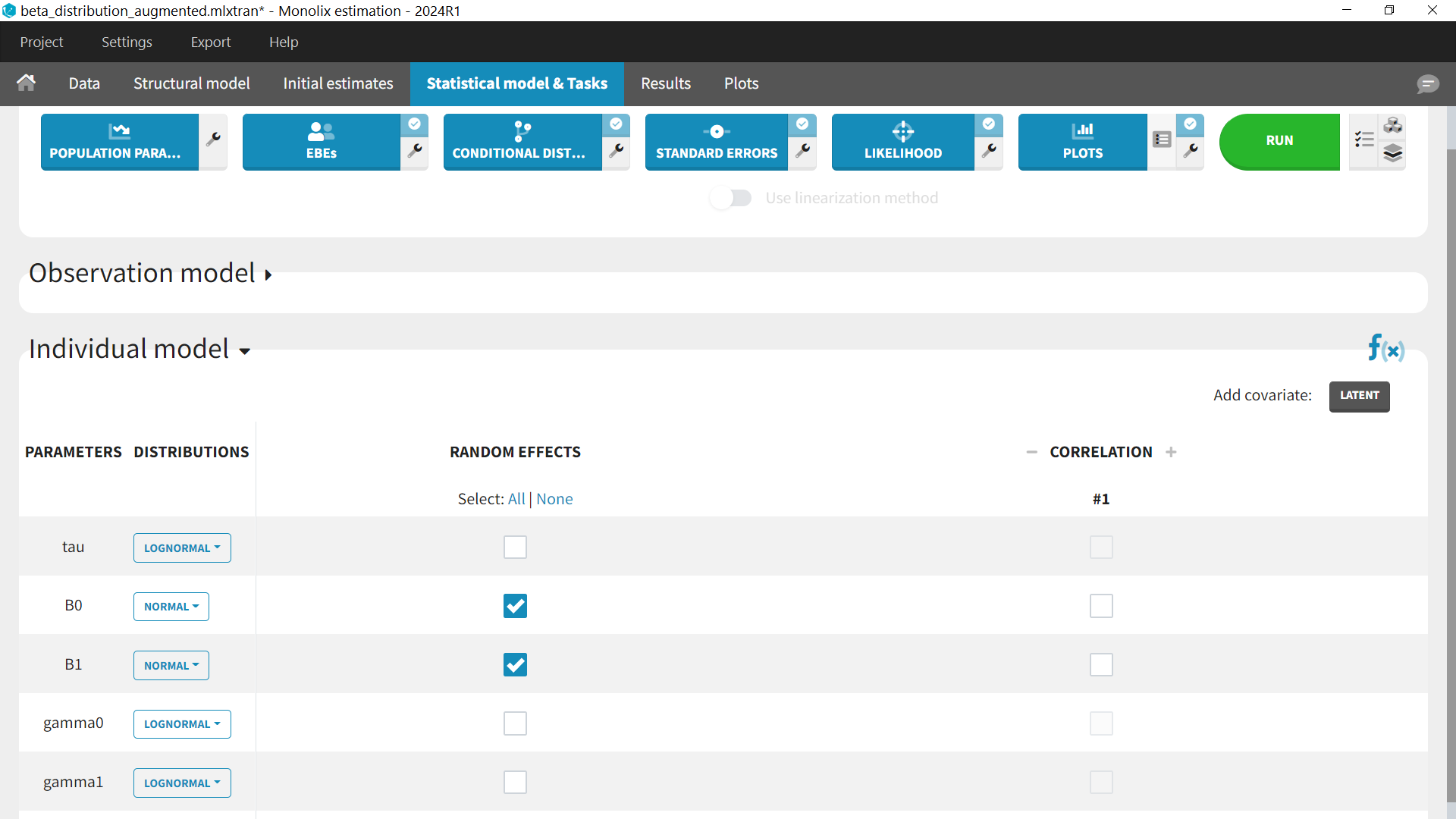Open the Export menu

(x=210, y=42)
